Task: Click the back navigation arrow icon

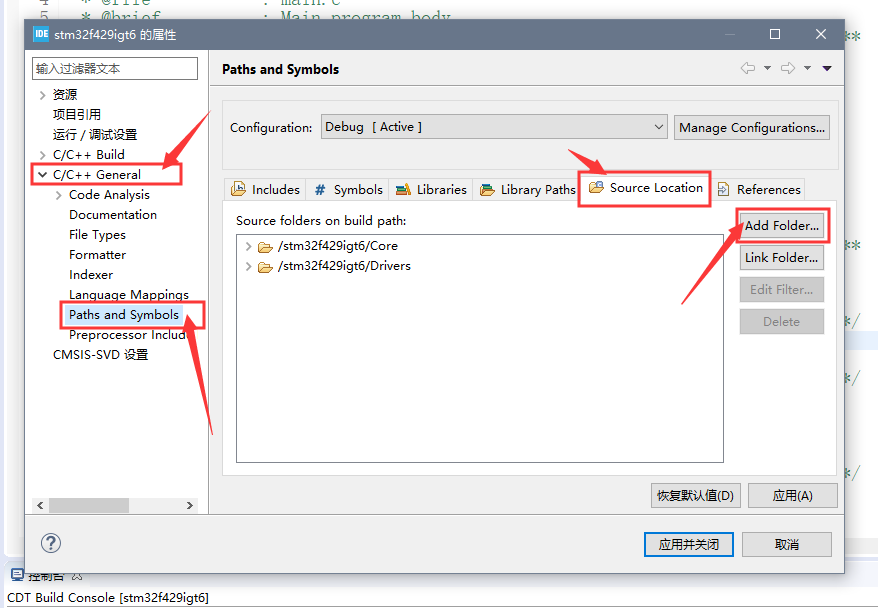Action: (x=749, y=68)
